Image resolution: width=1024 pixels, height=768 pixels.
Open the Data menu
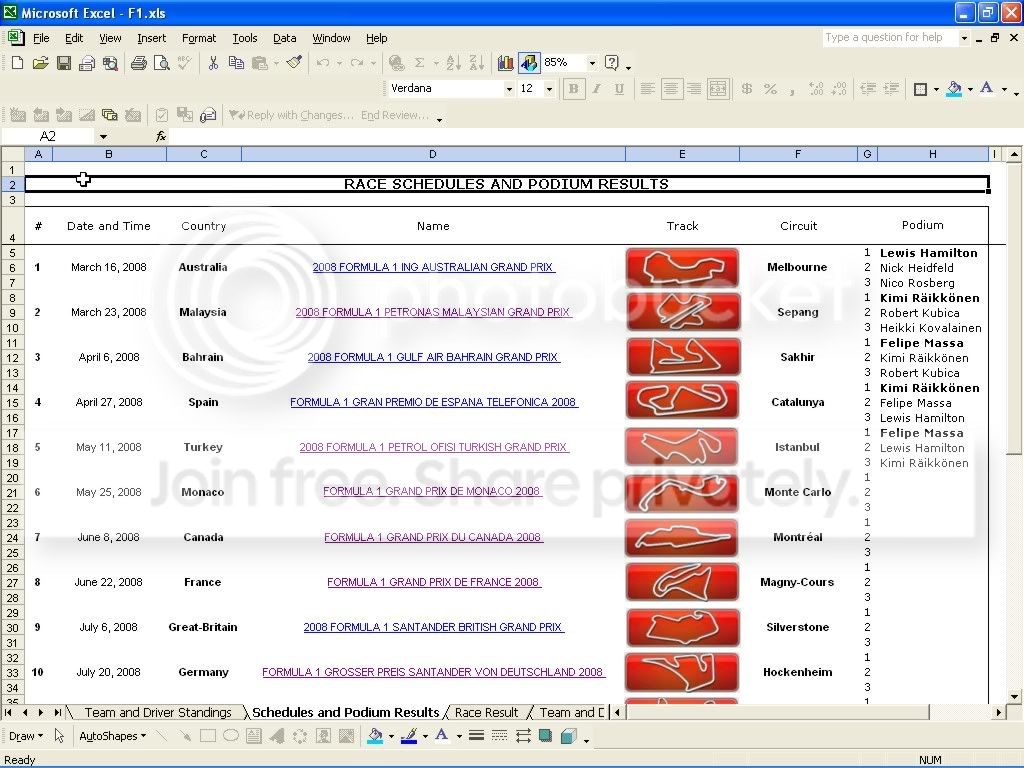click(x=284, y=38)
